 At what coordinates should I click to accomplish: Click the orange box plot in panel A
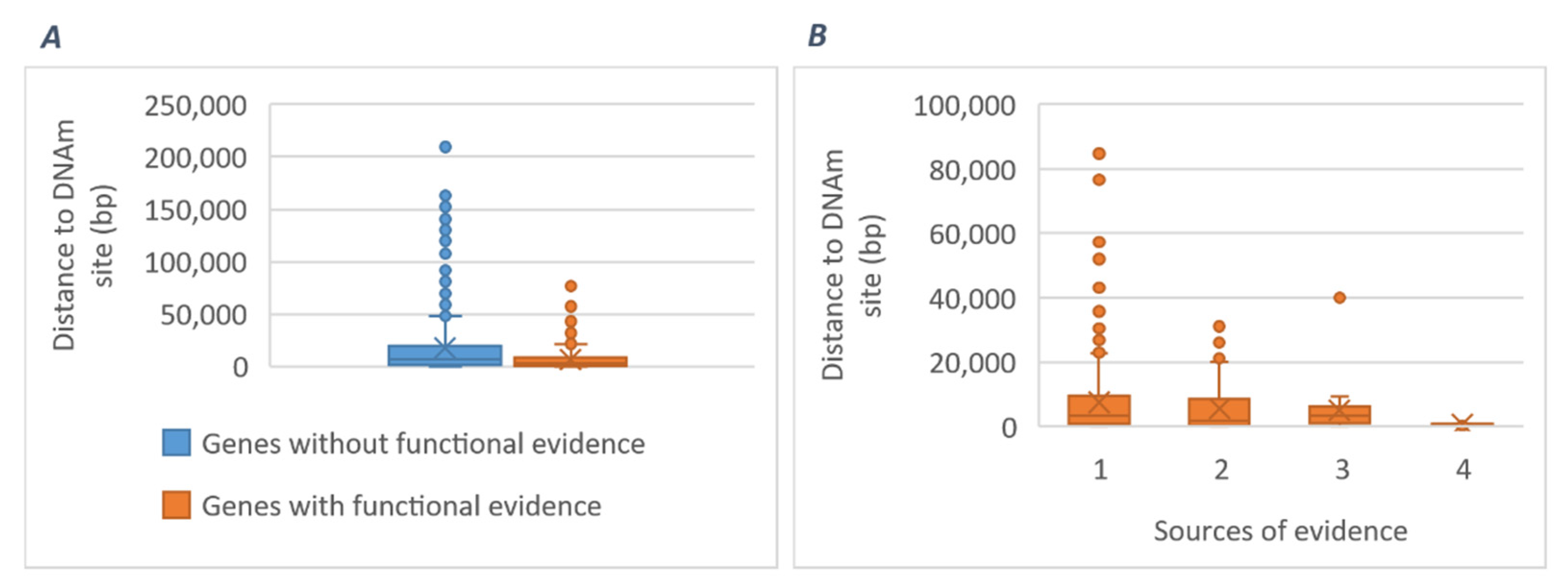(x=571, y=361)
